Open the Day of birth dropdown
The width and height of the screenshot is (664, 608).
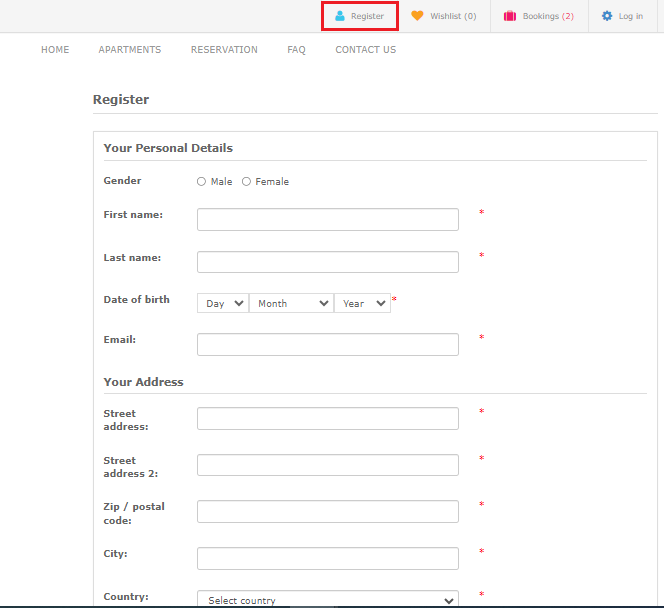click(223, 304)
